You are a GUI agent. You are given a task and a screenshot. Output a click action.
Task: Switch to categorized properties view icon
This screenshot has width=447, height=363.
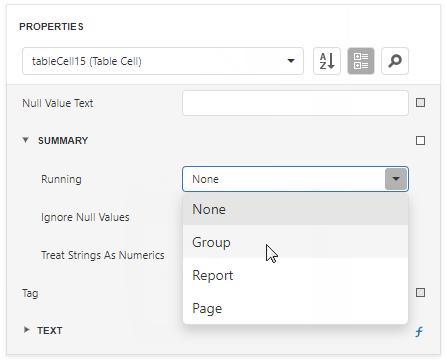click(361, 61)
